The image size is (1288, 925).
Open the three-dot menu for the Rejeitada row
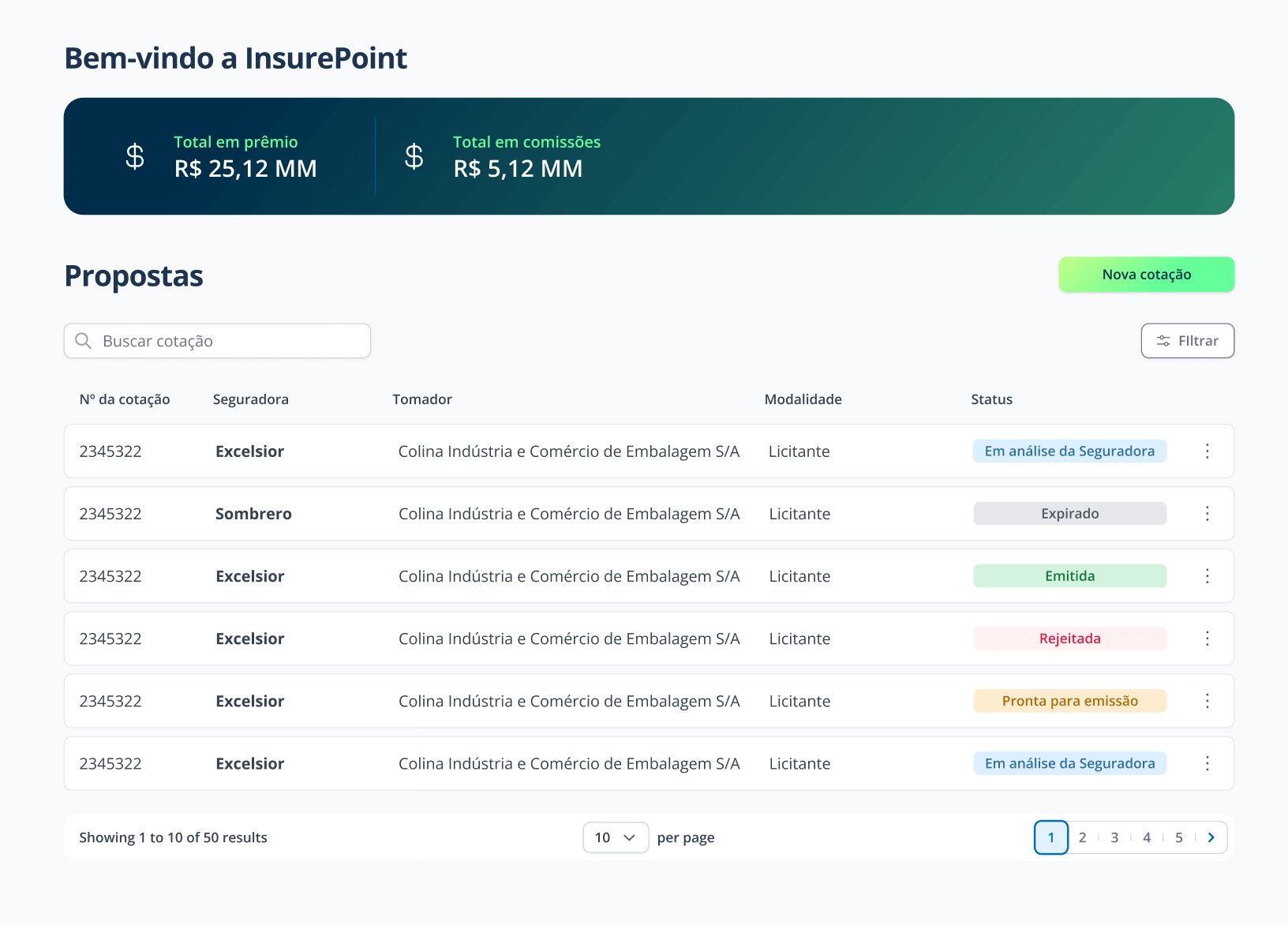(1207, 639)
